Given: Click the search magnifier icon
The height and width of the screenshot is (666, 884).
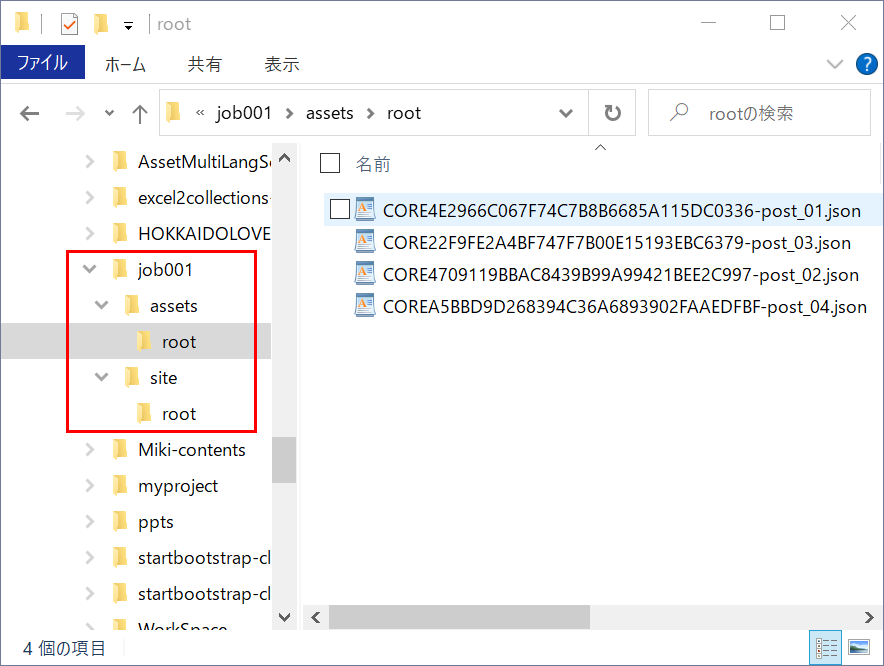Looking at the screenshot, I should [x=679, y=112].
